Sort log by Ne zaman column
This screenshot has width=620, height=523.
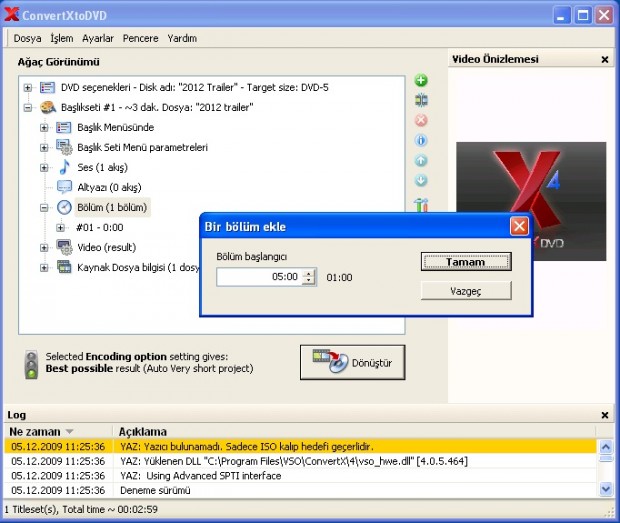pyautogui.click(x=58, y=431)
